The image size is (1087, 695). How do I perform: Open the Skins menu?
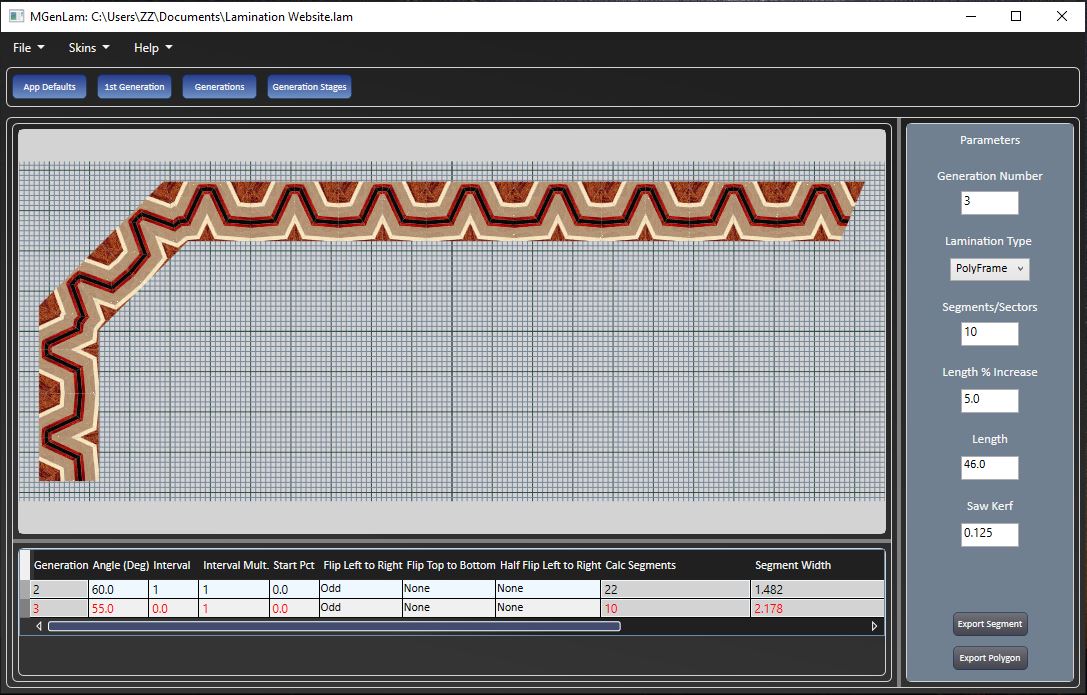pos(88,48)
